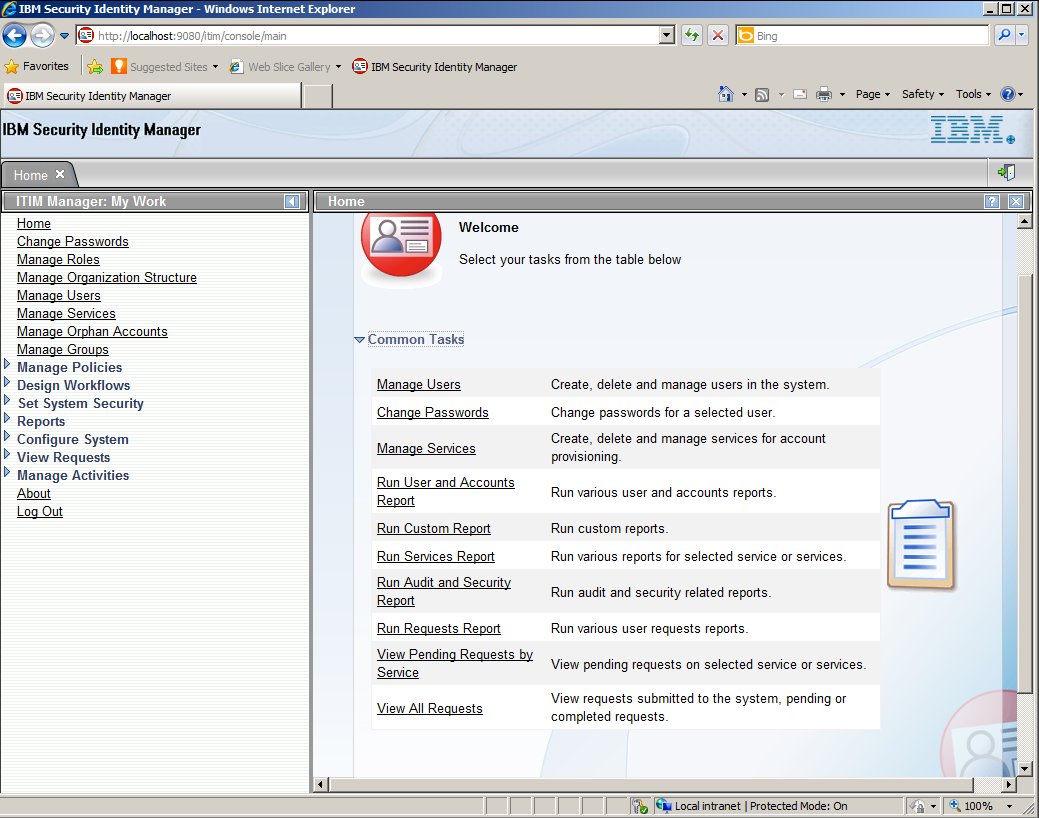Open Manage Orphan Accounts link
Screen dimensions: 1039x818
[92, 331]
